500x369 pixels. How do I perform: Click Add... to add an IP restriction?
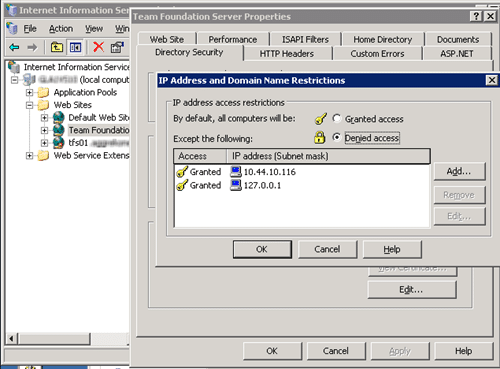pyautogui.click(x=459, y=171)
